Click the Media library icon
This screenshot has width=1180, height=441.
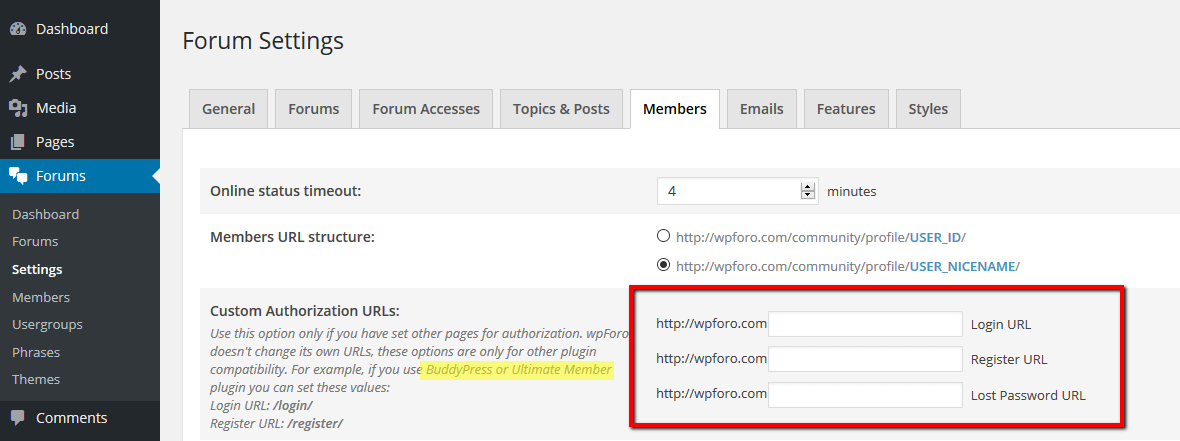point(18,108)
